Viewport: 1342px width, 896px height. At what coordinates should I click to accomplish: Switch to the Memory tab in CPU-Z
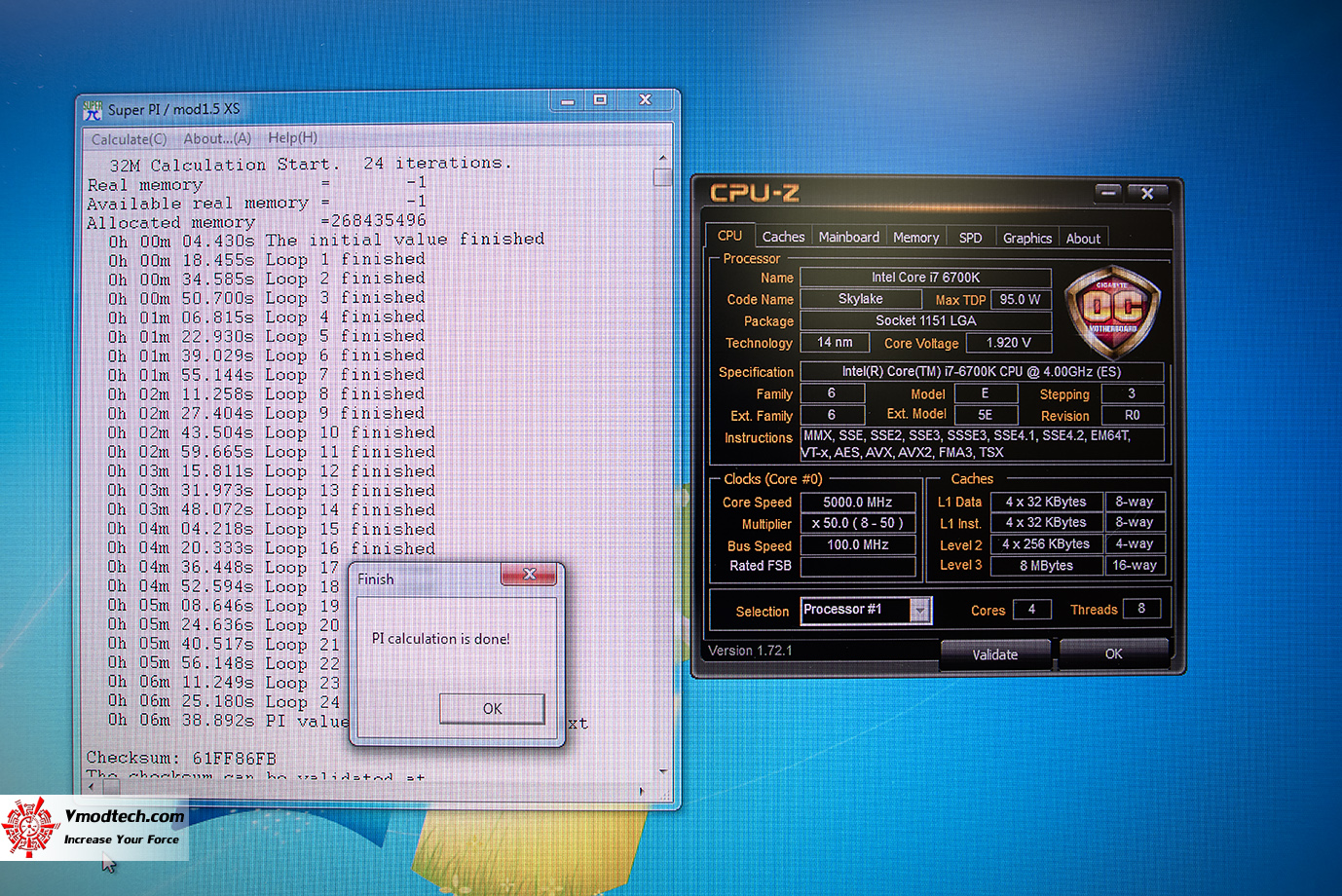915,238
